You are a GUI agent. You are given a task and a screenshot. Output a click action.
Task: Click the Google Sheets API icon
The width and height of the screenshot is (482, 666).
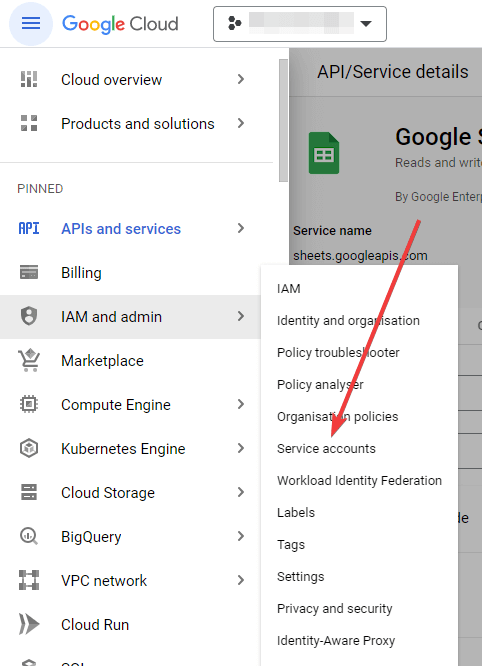[x=324, y=153]
